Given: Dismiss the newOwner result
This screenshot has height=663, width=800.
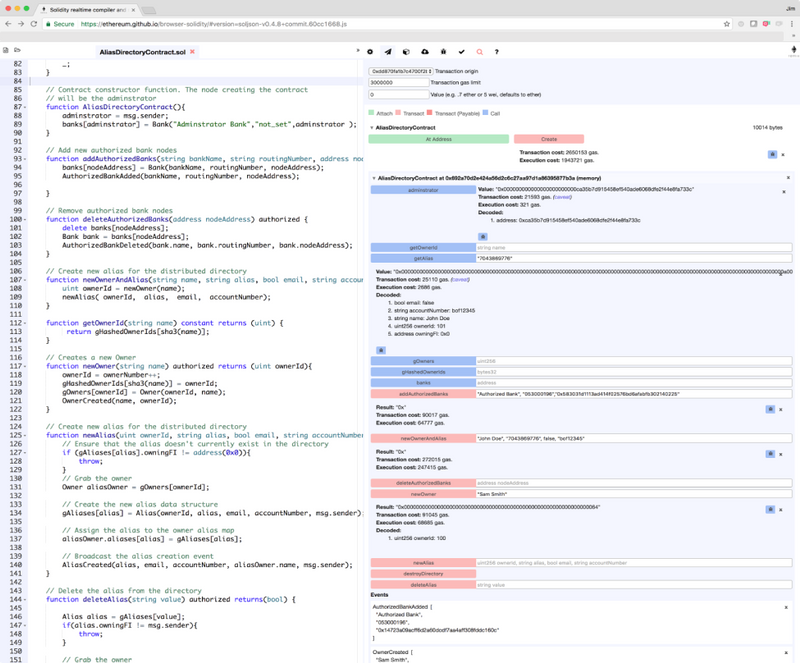Looking at the screenshot, I should coord(781,509).
